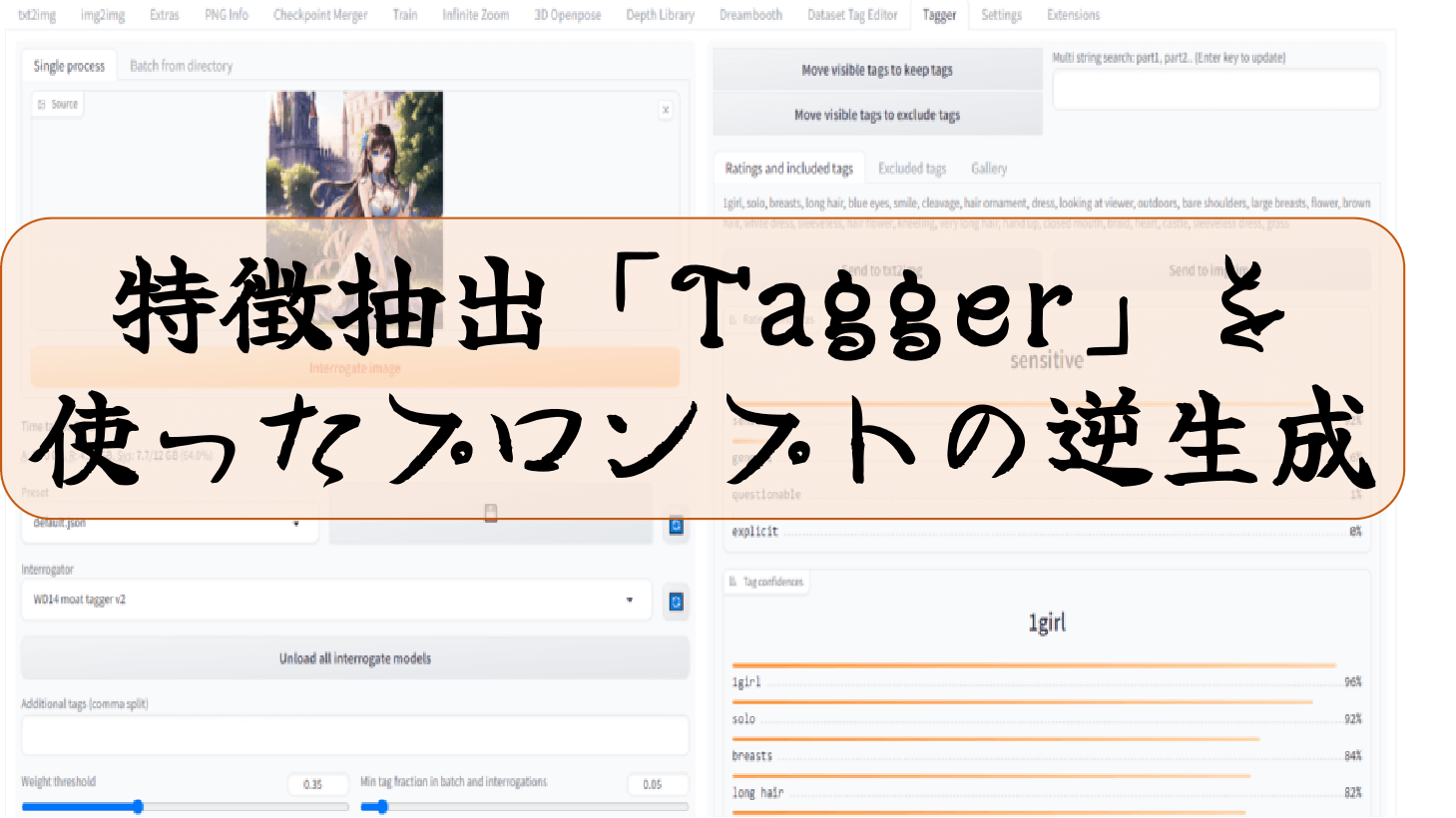Click Move visible tags to exclude tags

click(877, 115)
